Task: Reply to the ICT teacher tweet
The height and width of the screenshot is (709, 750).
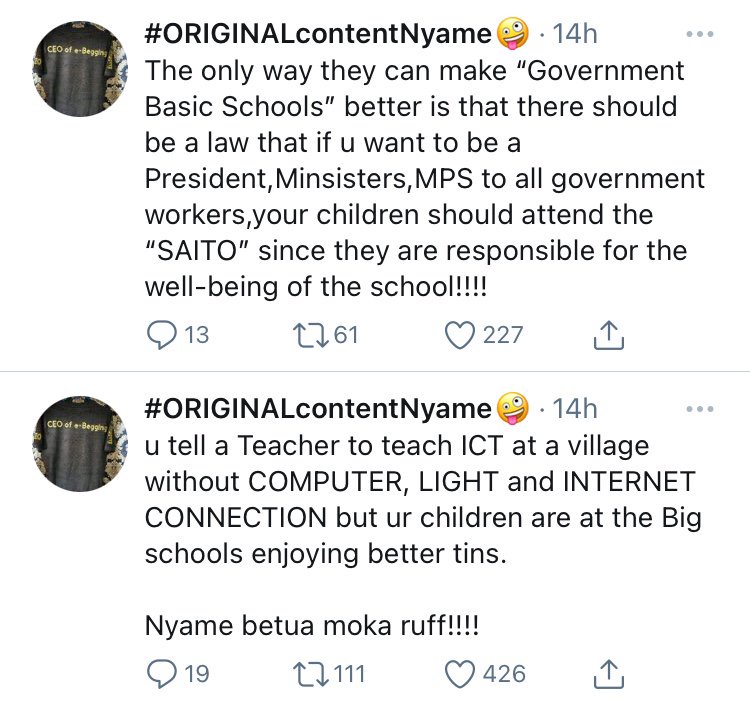Action: [162, 674]
